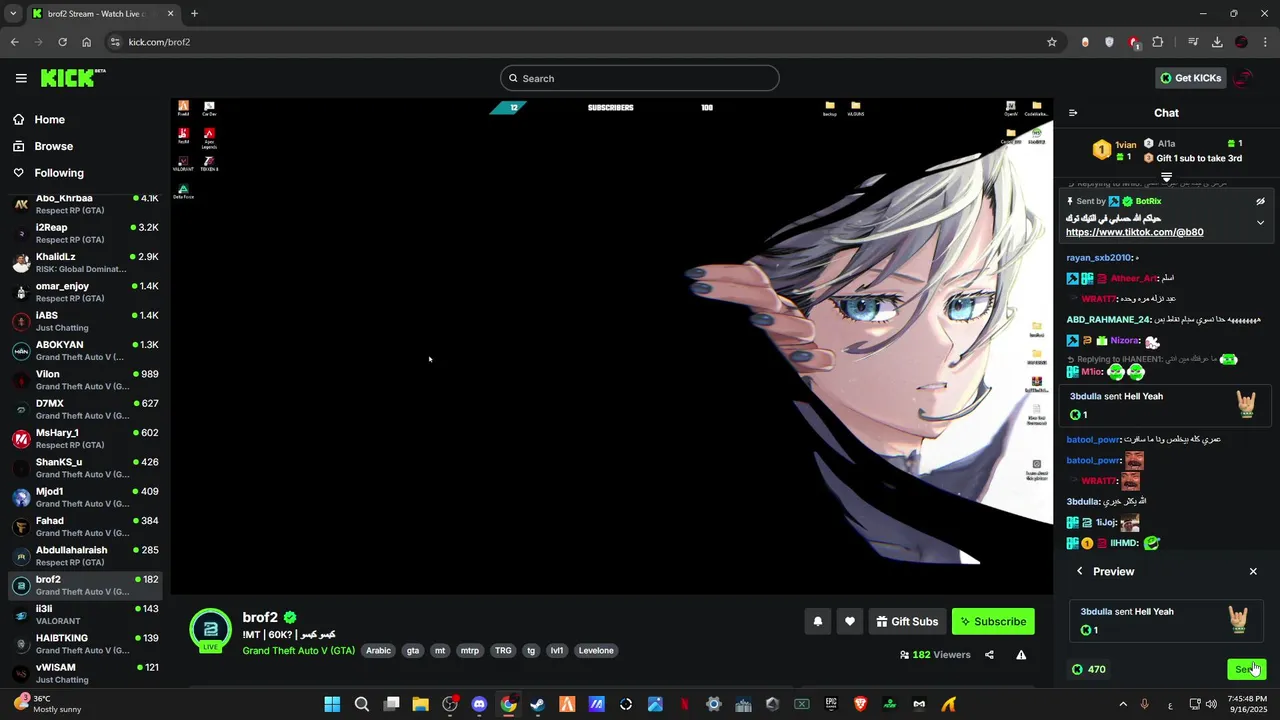Open D7MX channel in sidebar
The image size is (1280, 720).
85,409
